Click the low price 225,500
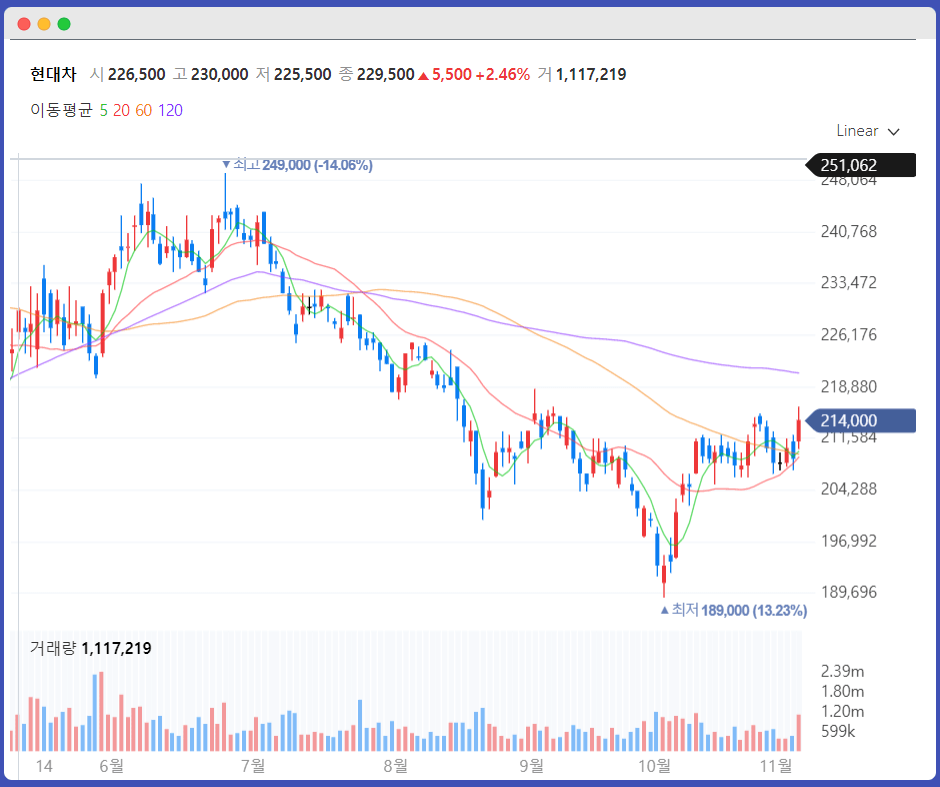The image size is (940, 787). (303, 74)
